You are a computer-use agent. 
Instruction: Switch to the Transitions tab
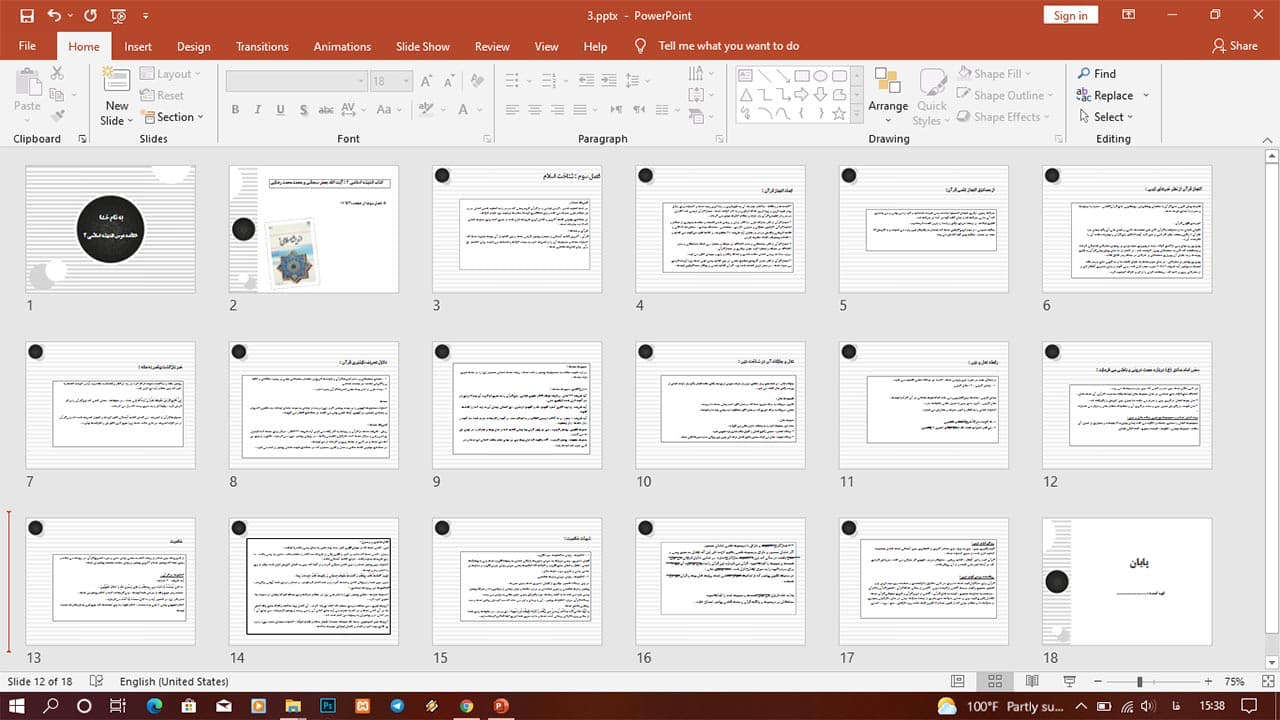[262, 46]
